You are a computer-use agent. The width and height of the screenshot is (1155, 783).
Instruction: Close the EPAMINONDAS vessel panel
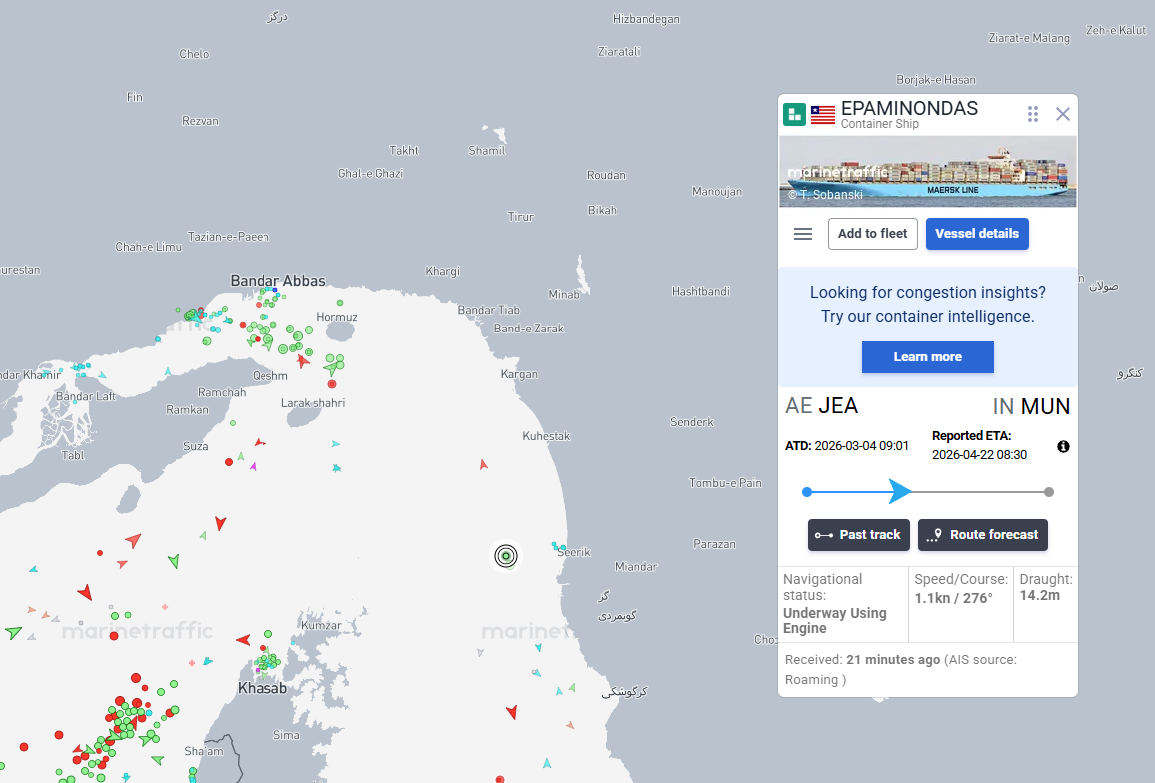1062,114
